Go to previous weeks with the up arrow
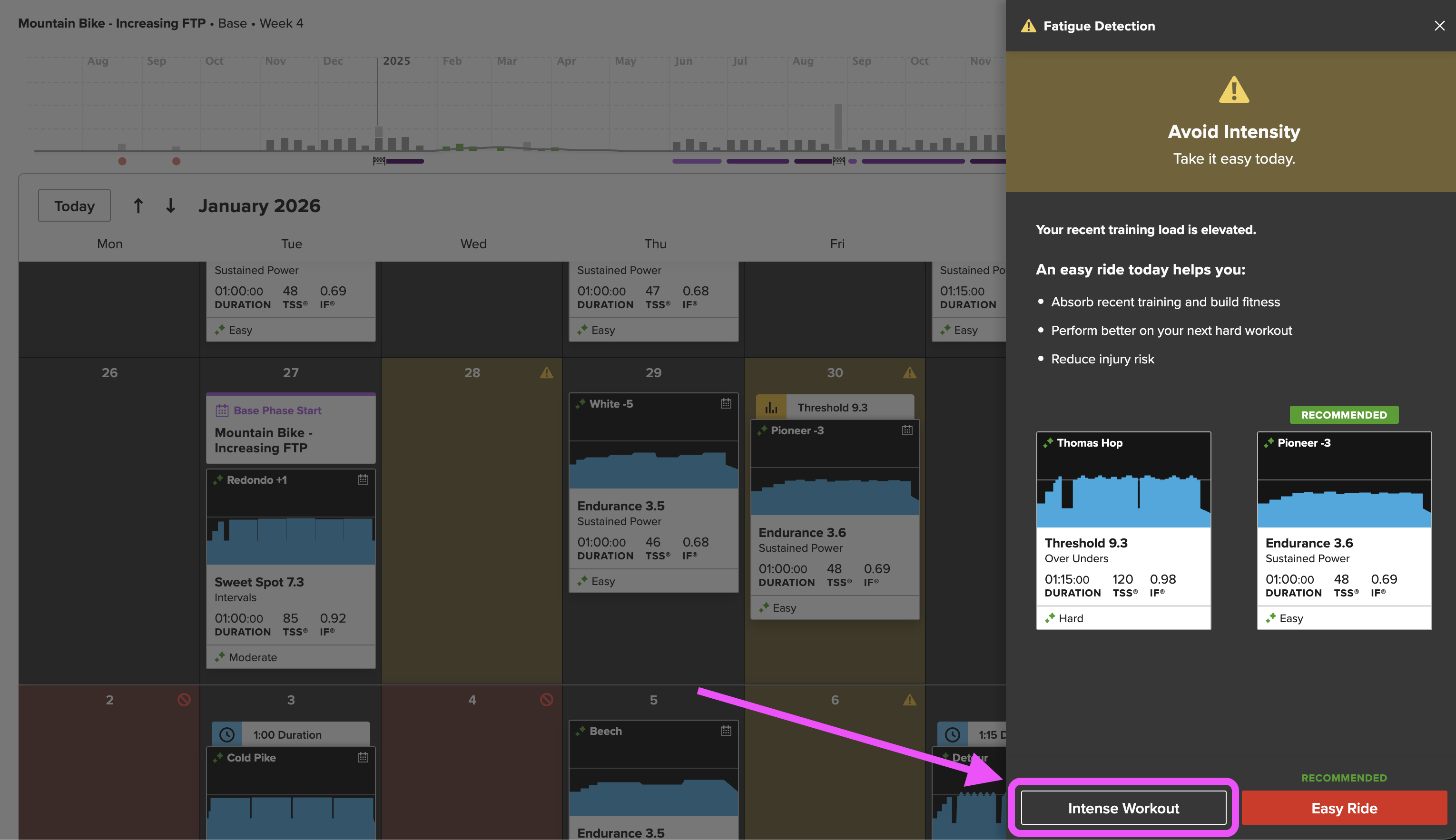 (x=138, y=206)
